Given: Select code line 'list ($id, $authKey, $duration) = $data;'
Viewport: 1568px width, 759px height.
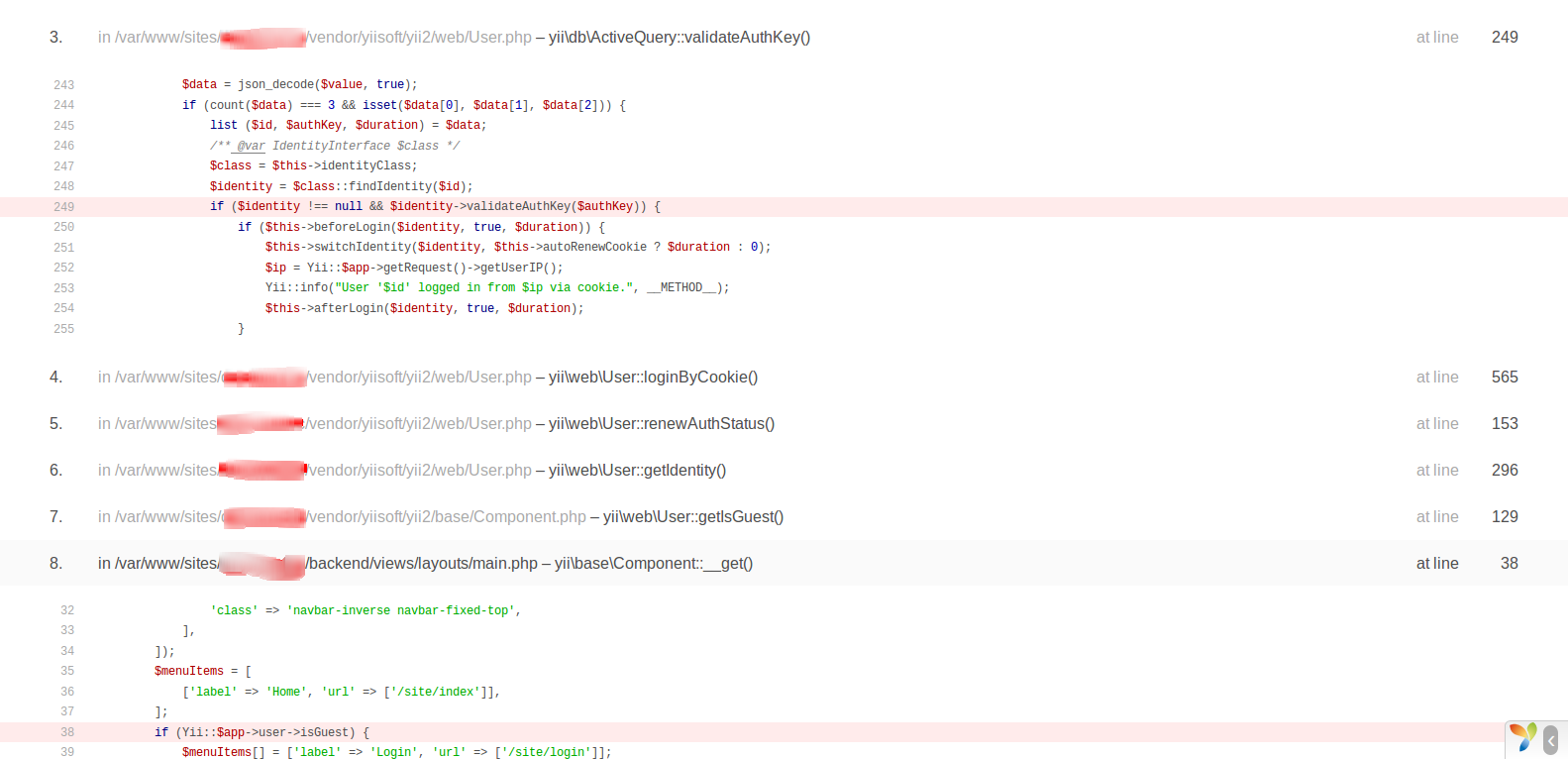Looking at the screenshot, I should 348,126.
